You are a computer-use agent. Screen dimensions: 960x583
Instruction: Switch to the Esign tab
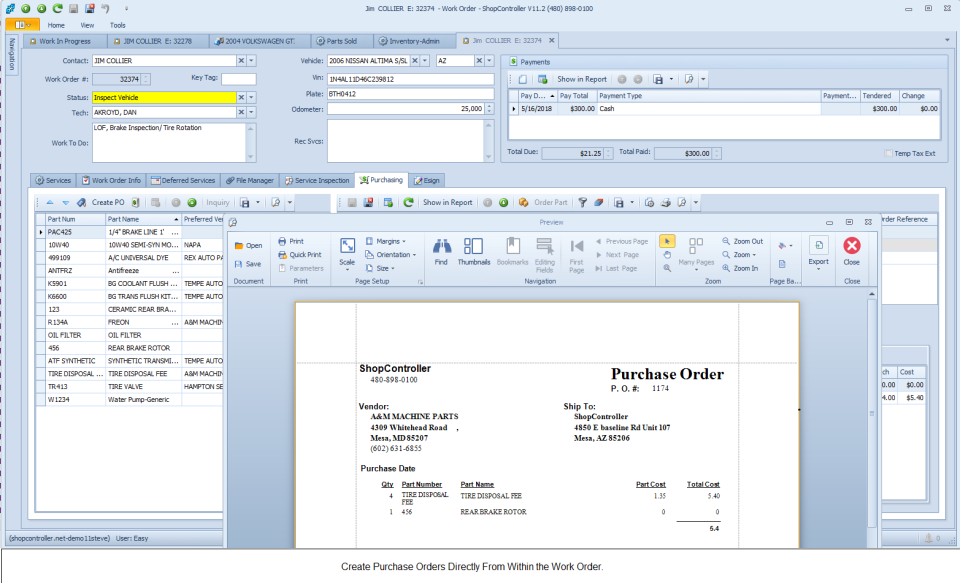(x=426, y=180)
